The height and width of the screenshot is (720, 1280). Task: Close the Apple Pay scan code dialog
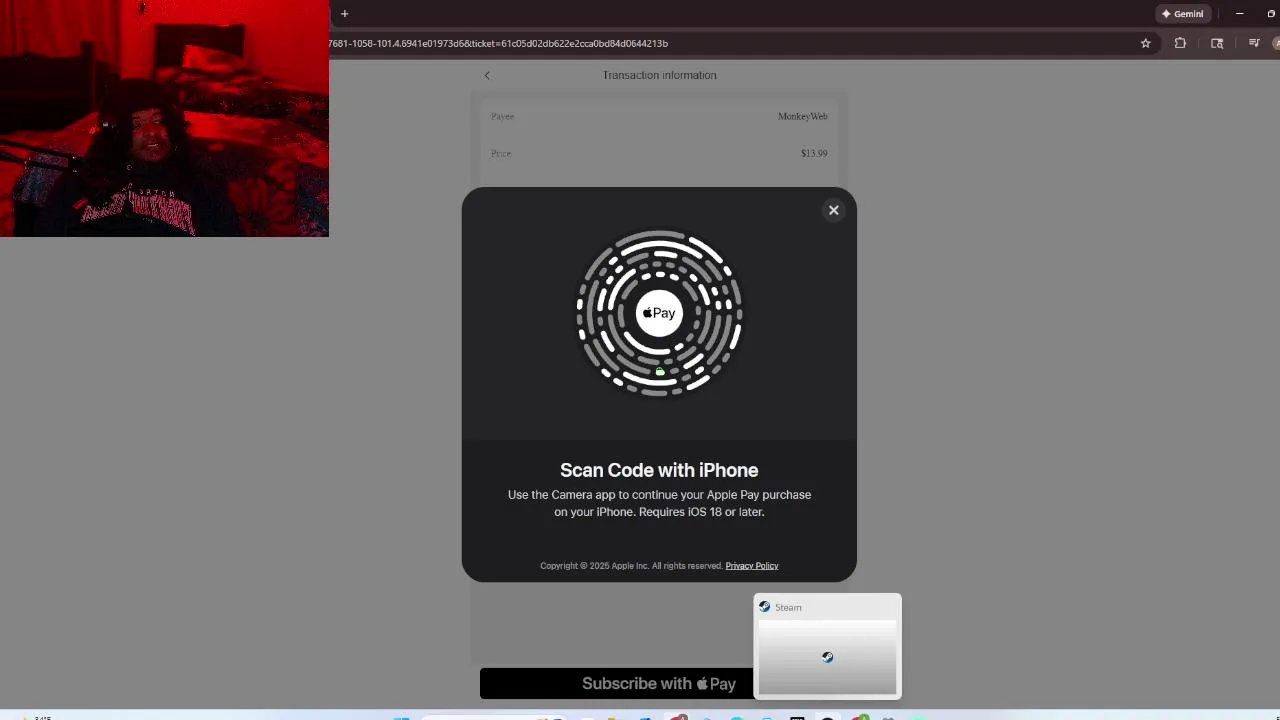click(833, 210)
